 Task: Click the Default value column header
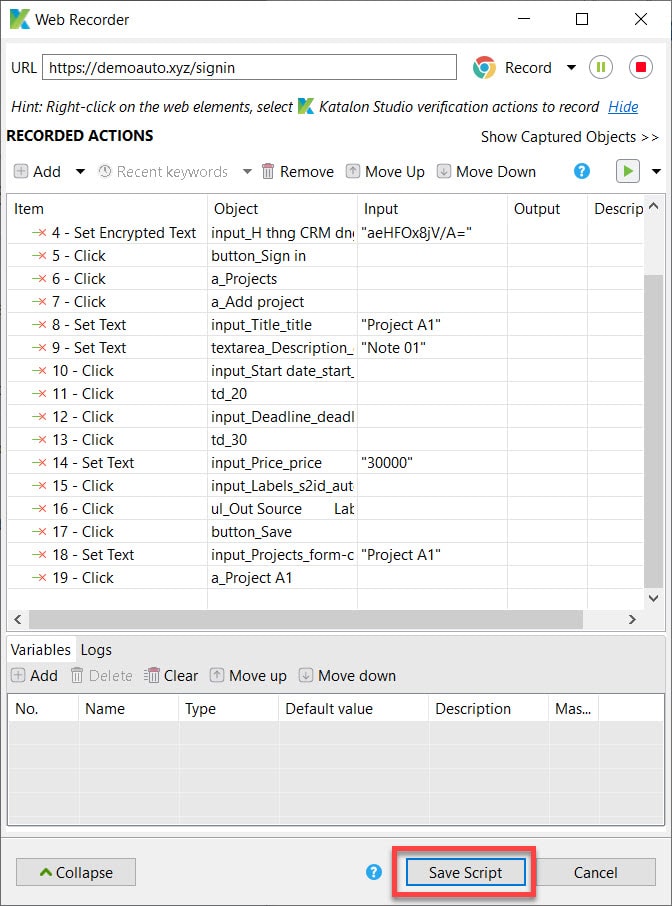(353, 708)
